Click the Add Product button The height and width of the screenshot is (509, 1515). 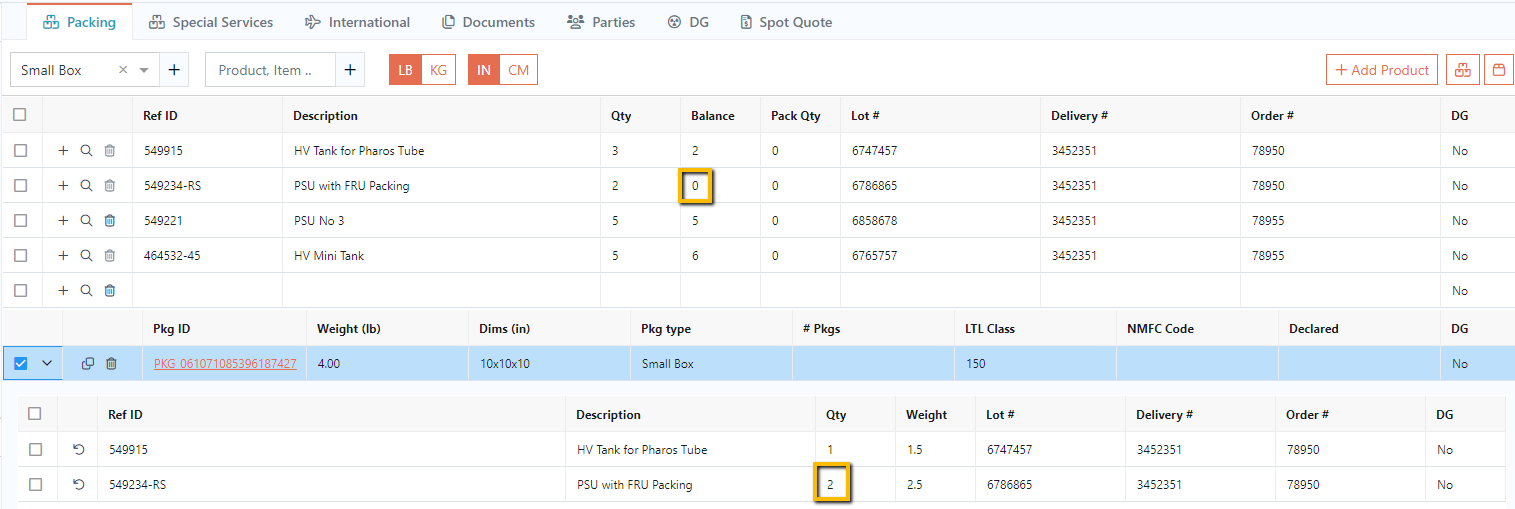tap(1382, 70)
